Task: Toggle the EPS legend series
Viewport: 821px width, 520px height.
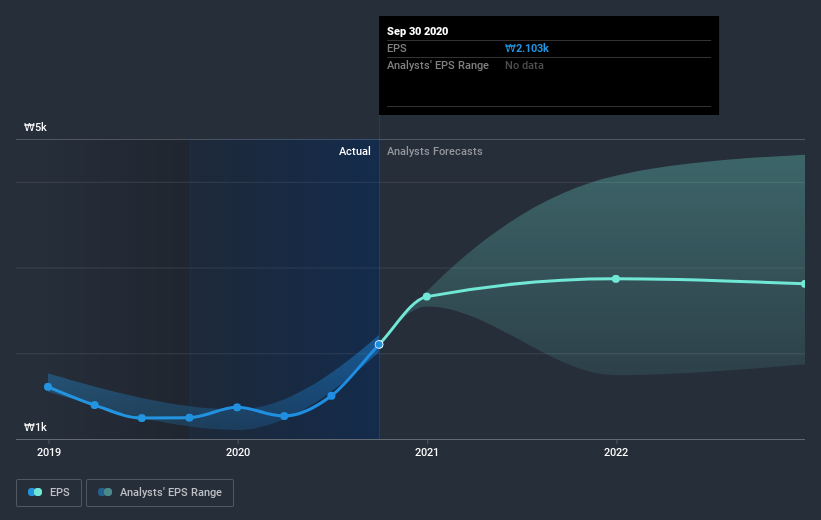Action: pyautogui.click(x=49, y=493)
